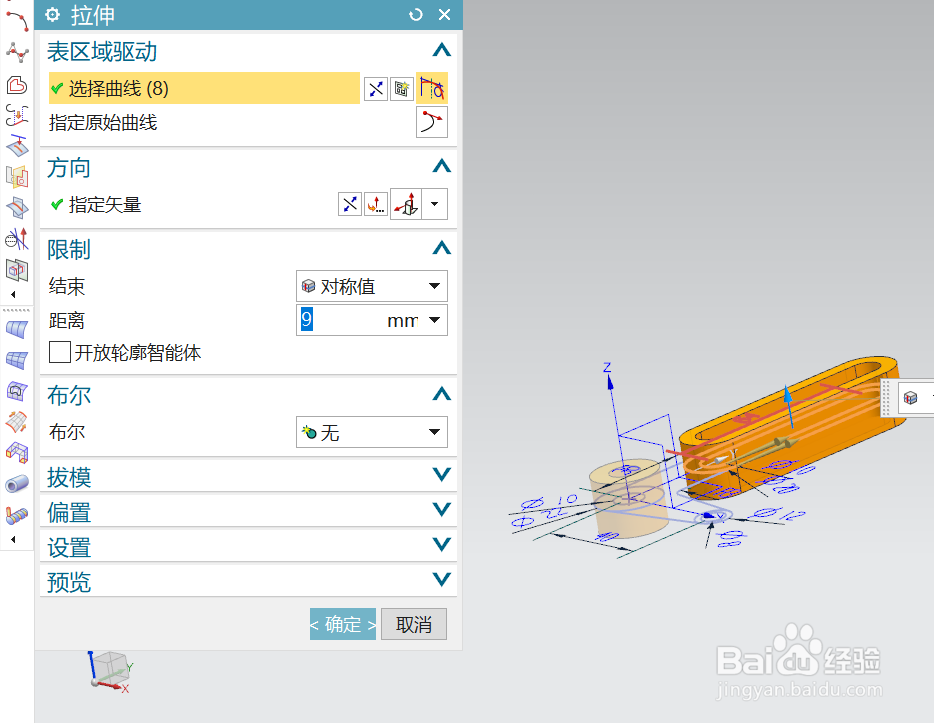Screen dimensions: 934x723
Task: Click the curve selection icon highlighted in yellow
Action: point(432,89)
